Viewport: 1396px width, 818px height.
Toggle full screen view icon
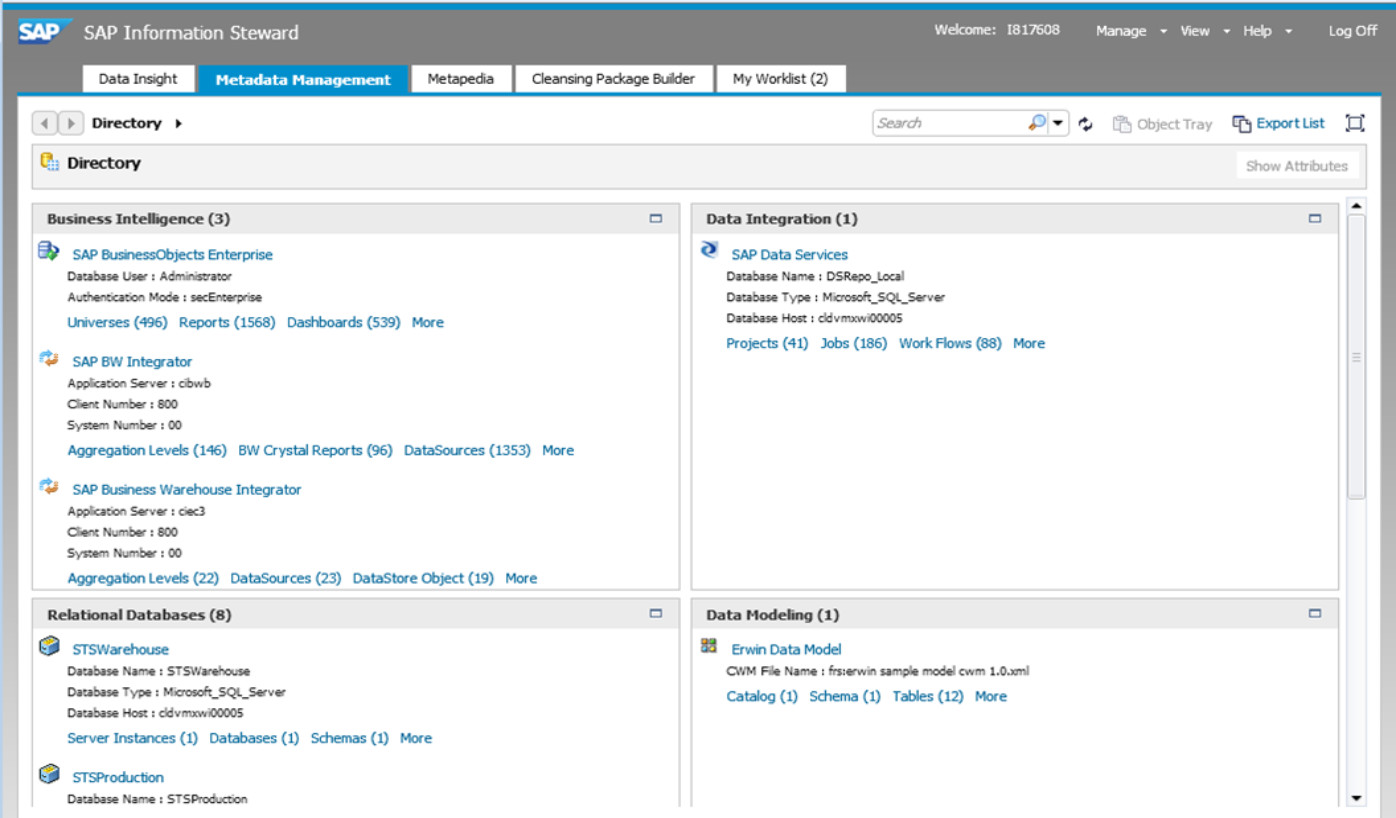point(1355,123)
